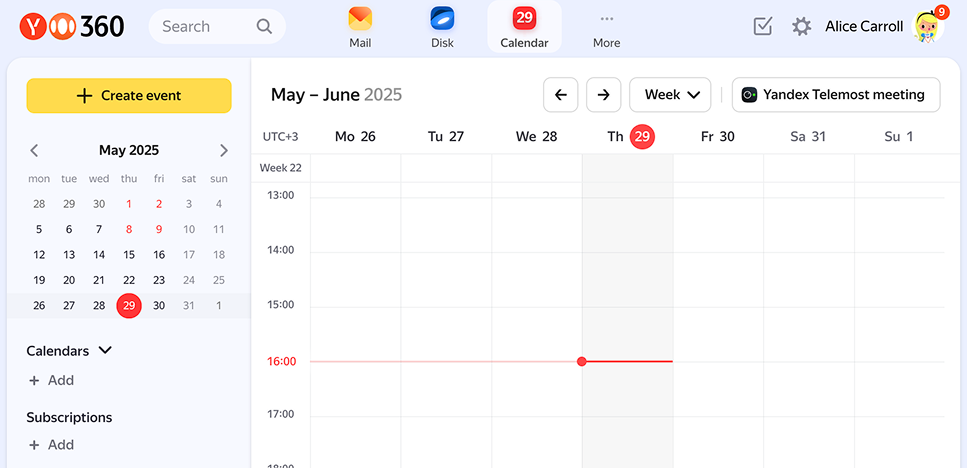Viewport: 967px width, 468px height.
Task: Click the search magnifier icon
Action: pos(264,27)
